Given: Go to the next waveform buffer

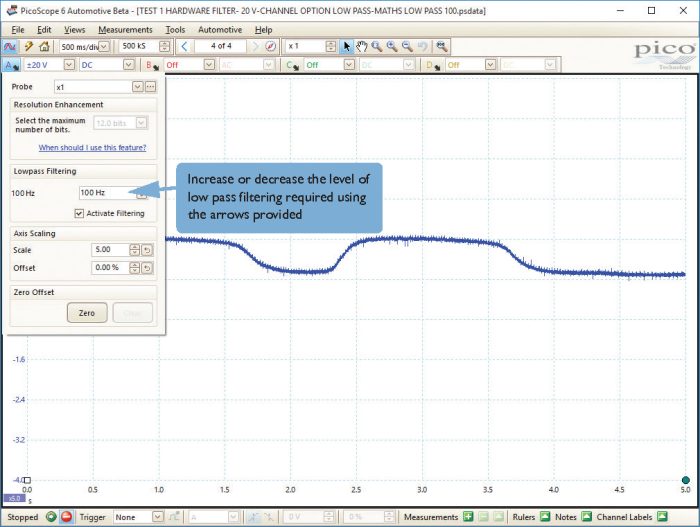Looking at the screenshot, I should (255, 46).
